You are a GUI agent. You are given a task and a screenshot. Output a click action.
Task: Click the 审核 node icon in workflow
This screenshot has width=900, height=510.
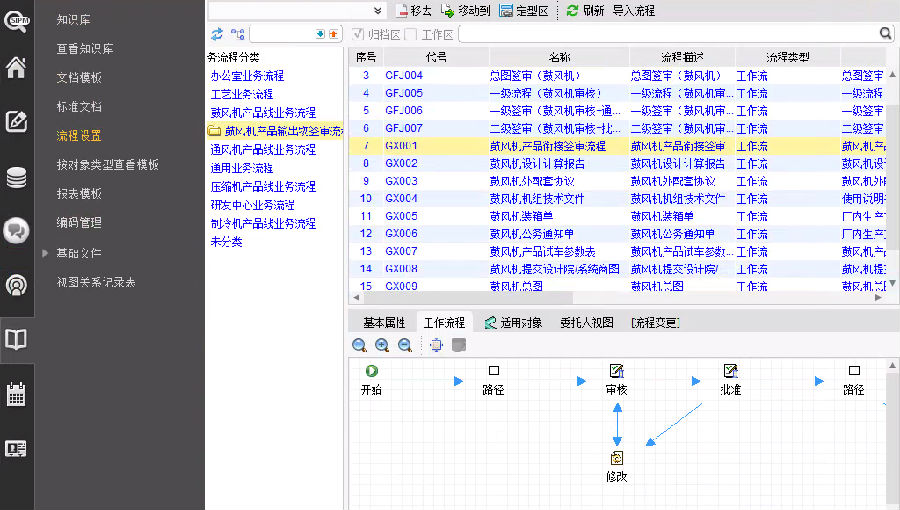click(617, 371)
